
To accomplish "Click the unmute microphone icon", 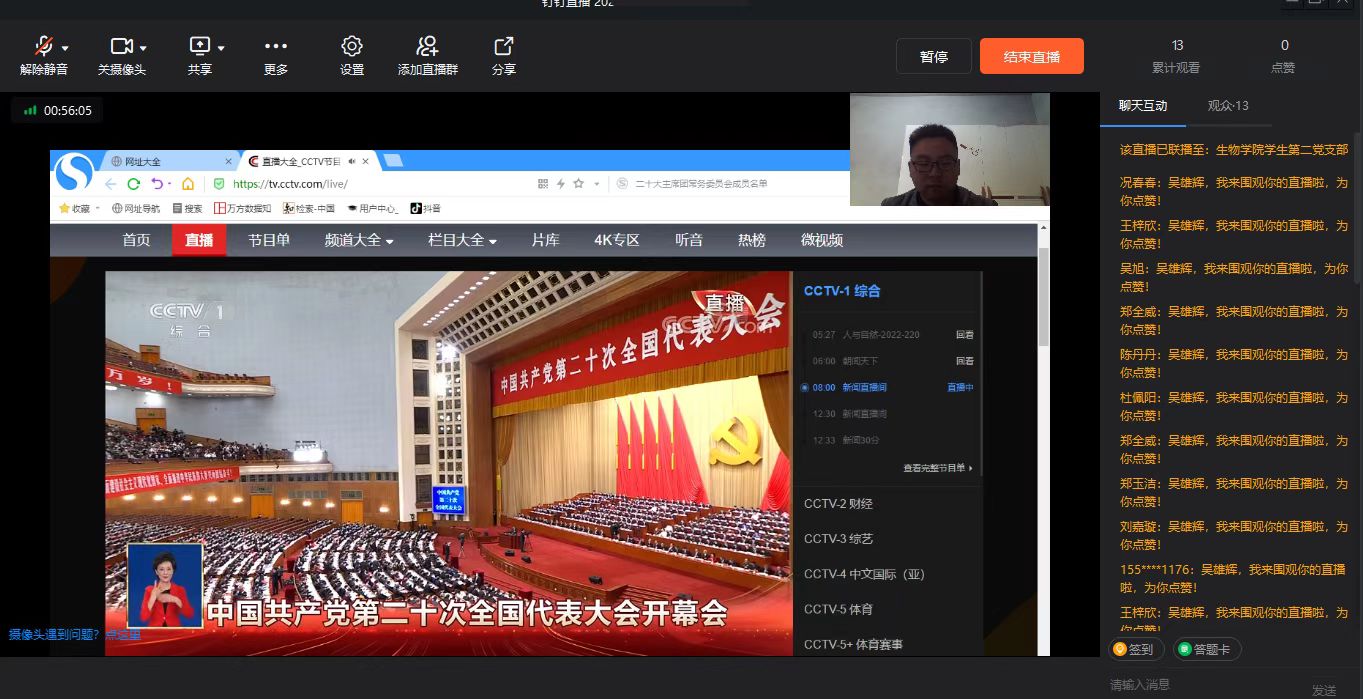I will coord(43,47).
